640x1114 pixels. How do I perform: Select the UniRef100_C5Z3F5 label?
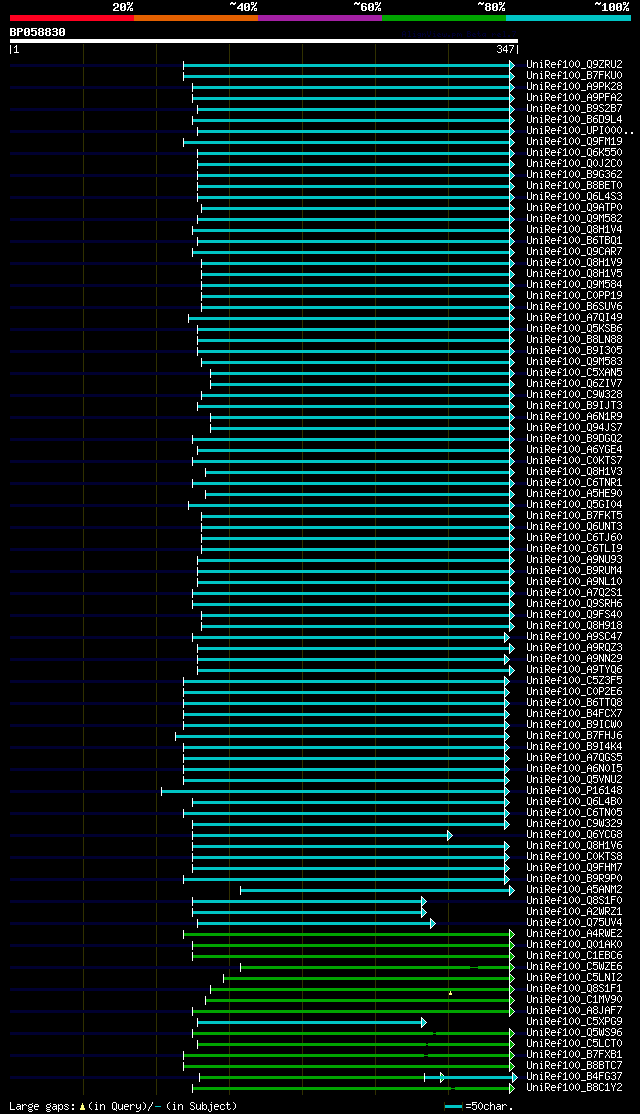pyautogui.click(x=574, y=681)
